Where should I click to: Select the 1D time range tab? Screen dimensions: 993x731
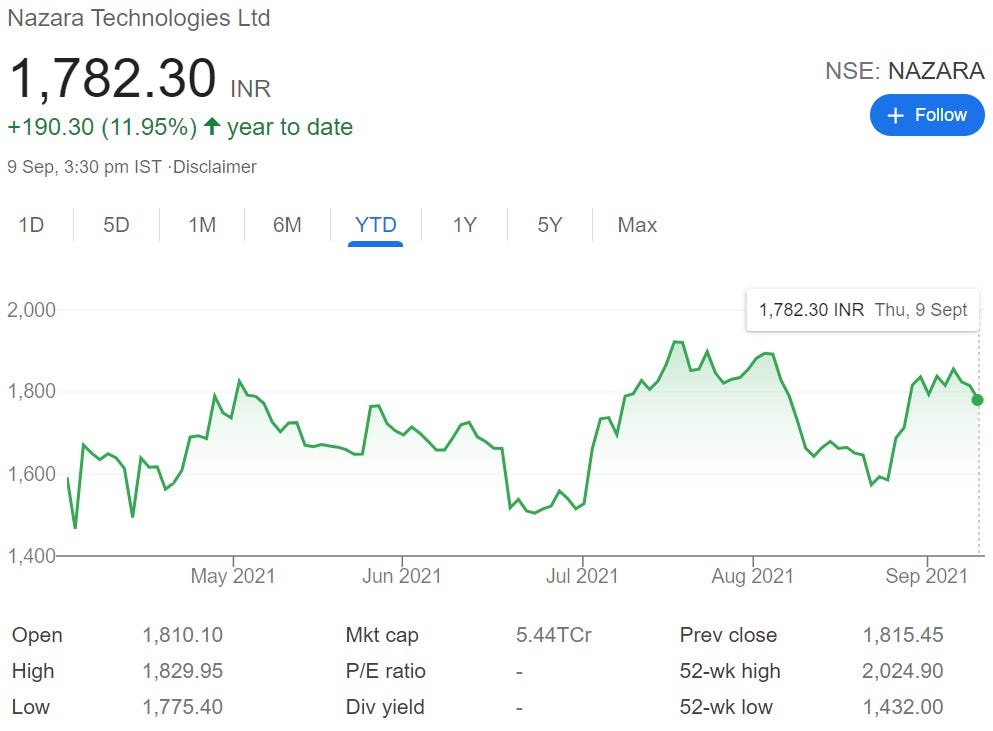pyautogui.click(x=31, y=225)
